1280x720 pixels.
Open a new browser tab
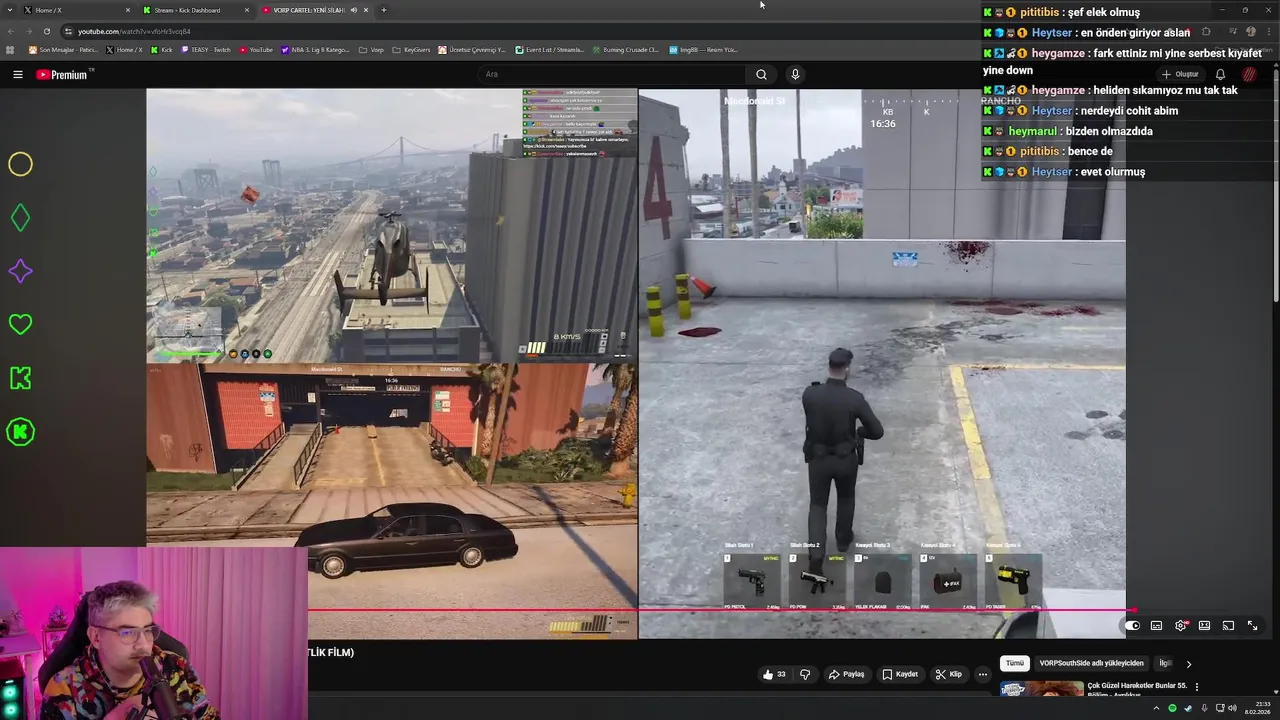(x=384, y=10)
